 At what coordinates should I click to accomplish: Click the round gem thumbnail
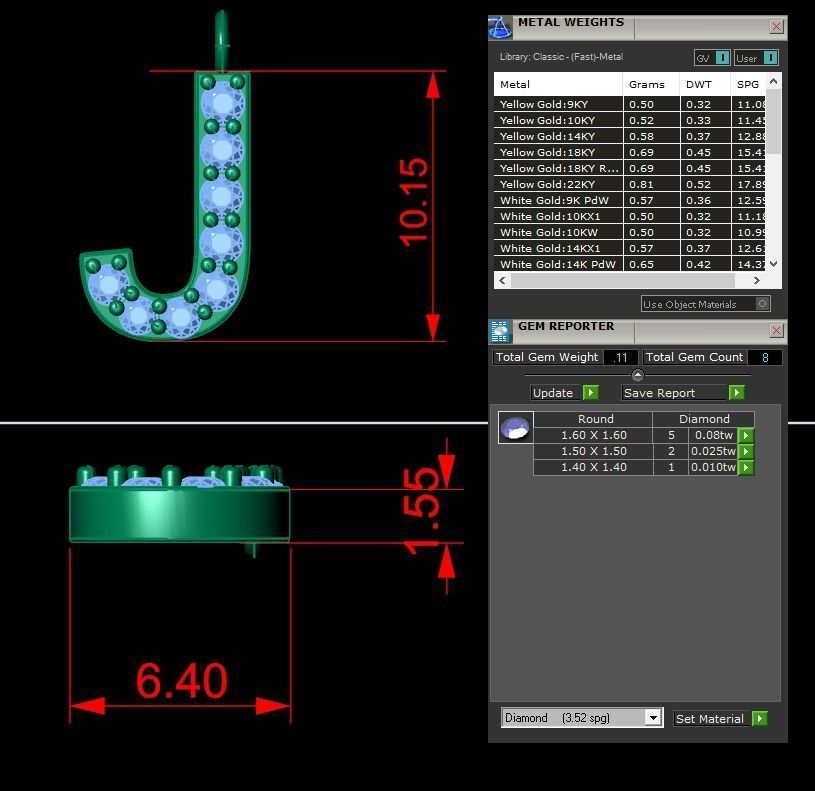[x=515, y=428]
